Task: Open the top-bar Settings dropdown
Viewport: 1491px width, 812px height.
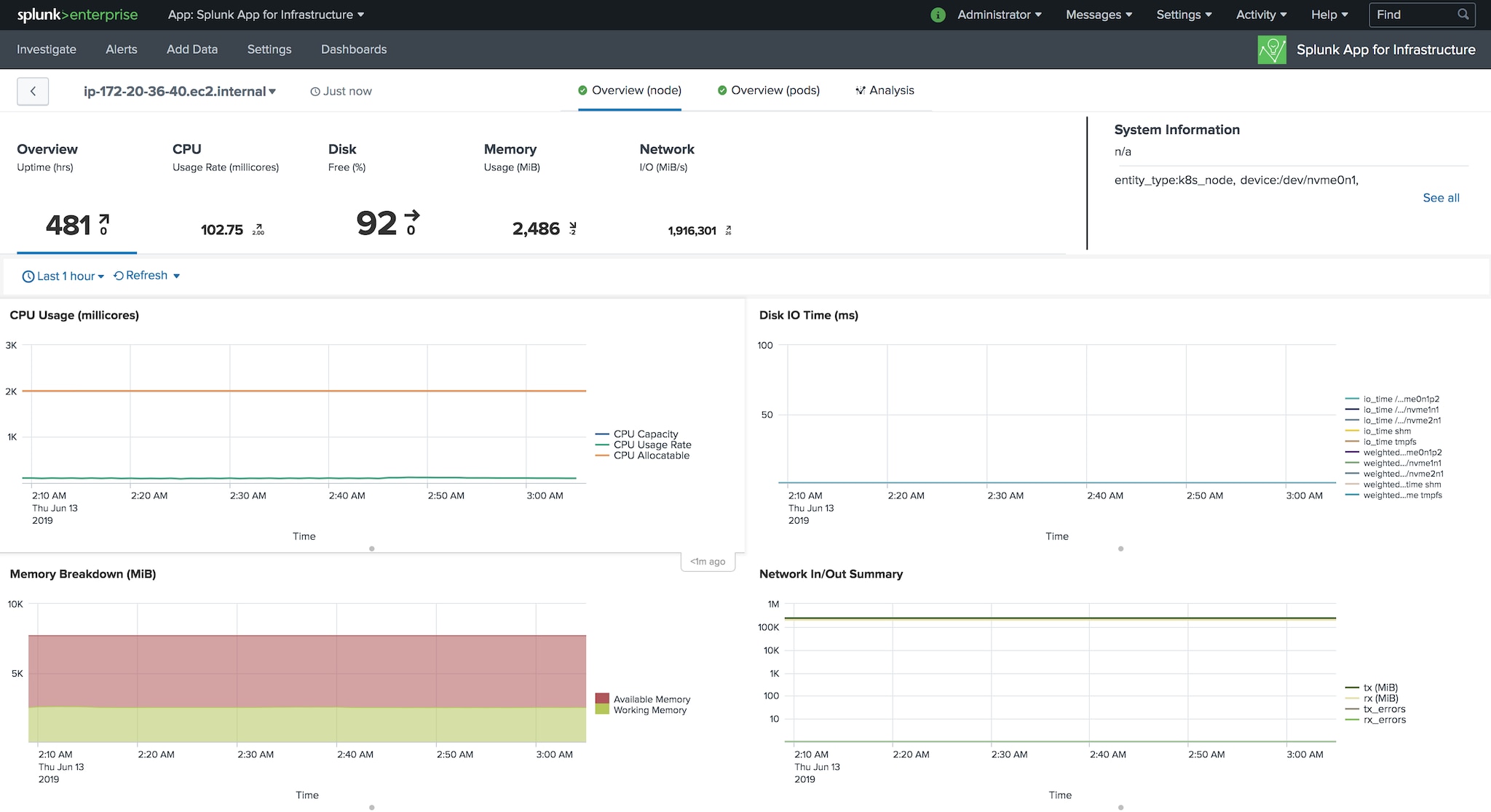Action: 1184,15
